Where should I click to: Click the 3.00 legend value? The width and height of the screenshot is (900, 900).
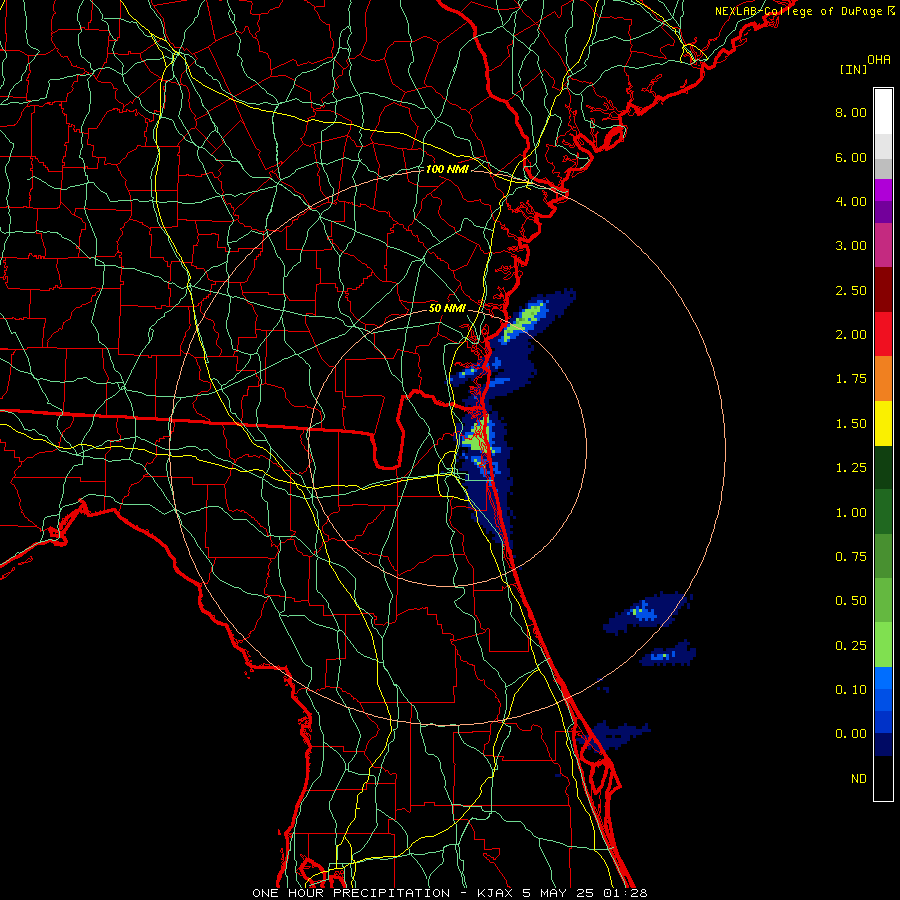coord(851,246)
